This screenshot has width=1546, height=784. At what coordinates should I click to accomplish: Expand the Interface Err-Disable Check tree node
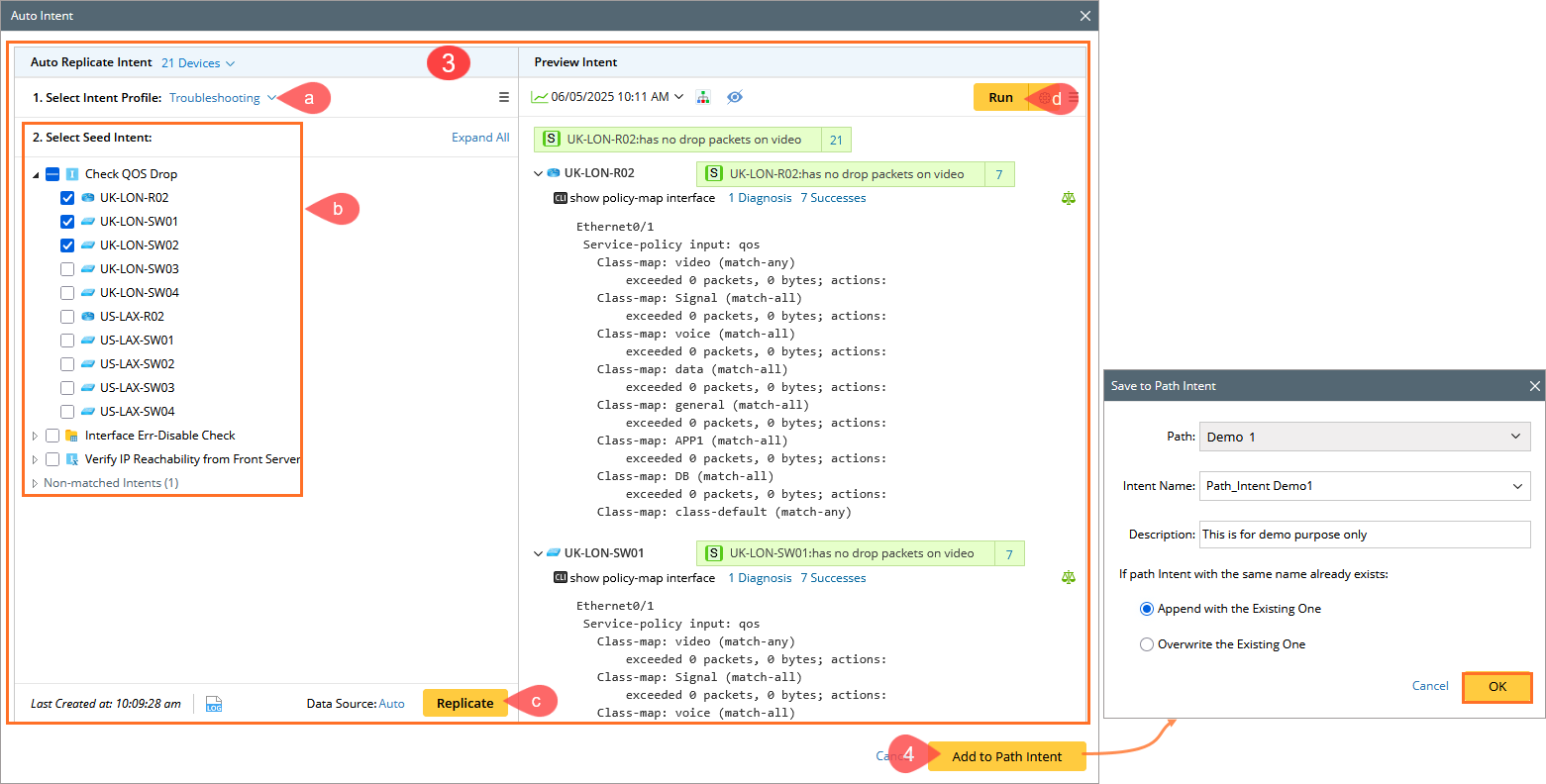pos(35,436)
